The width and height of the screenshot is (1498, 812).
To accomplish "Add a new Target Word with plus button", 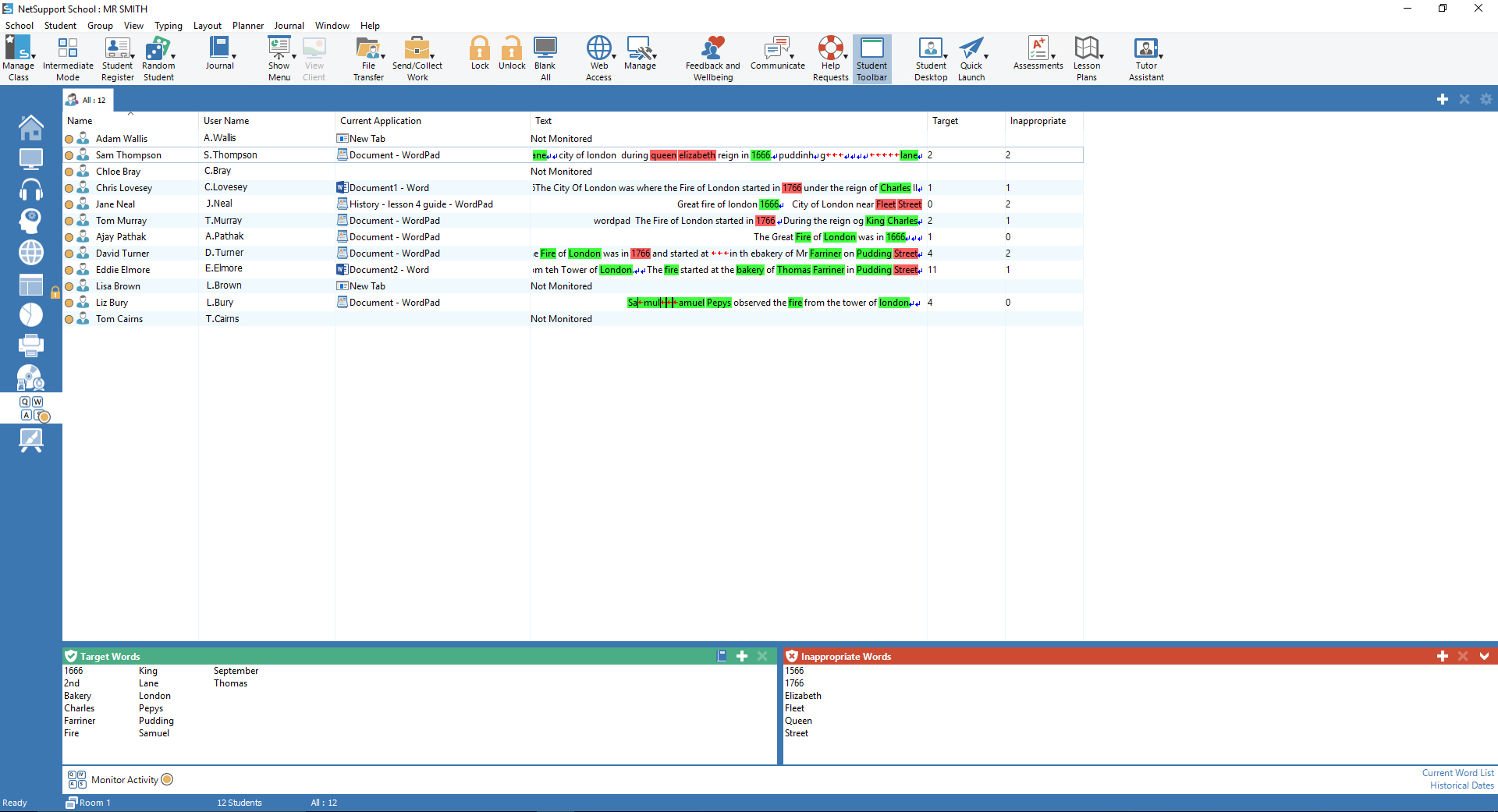I will click(x=741, y=656).
